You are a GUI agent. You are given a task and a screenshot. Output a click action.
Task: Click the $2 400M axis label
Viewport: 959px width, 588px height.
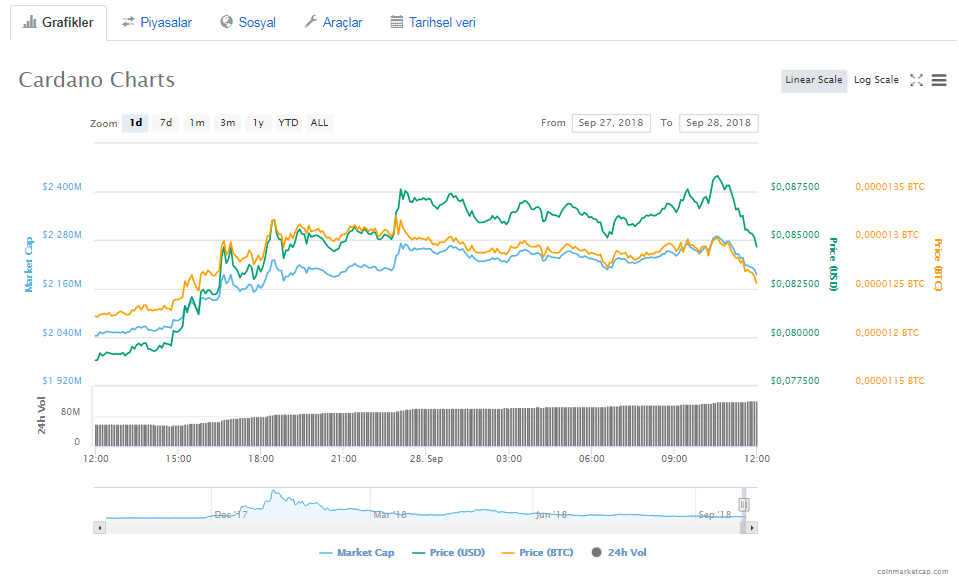coord(62,187)
